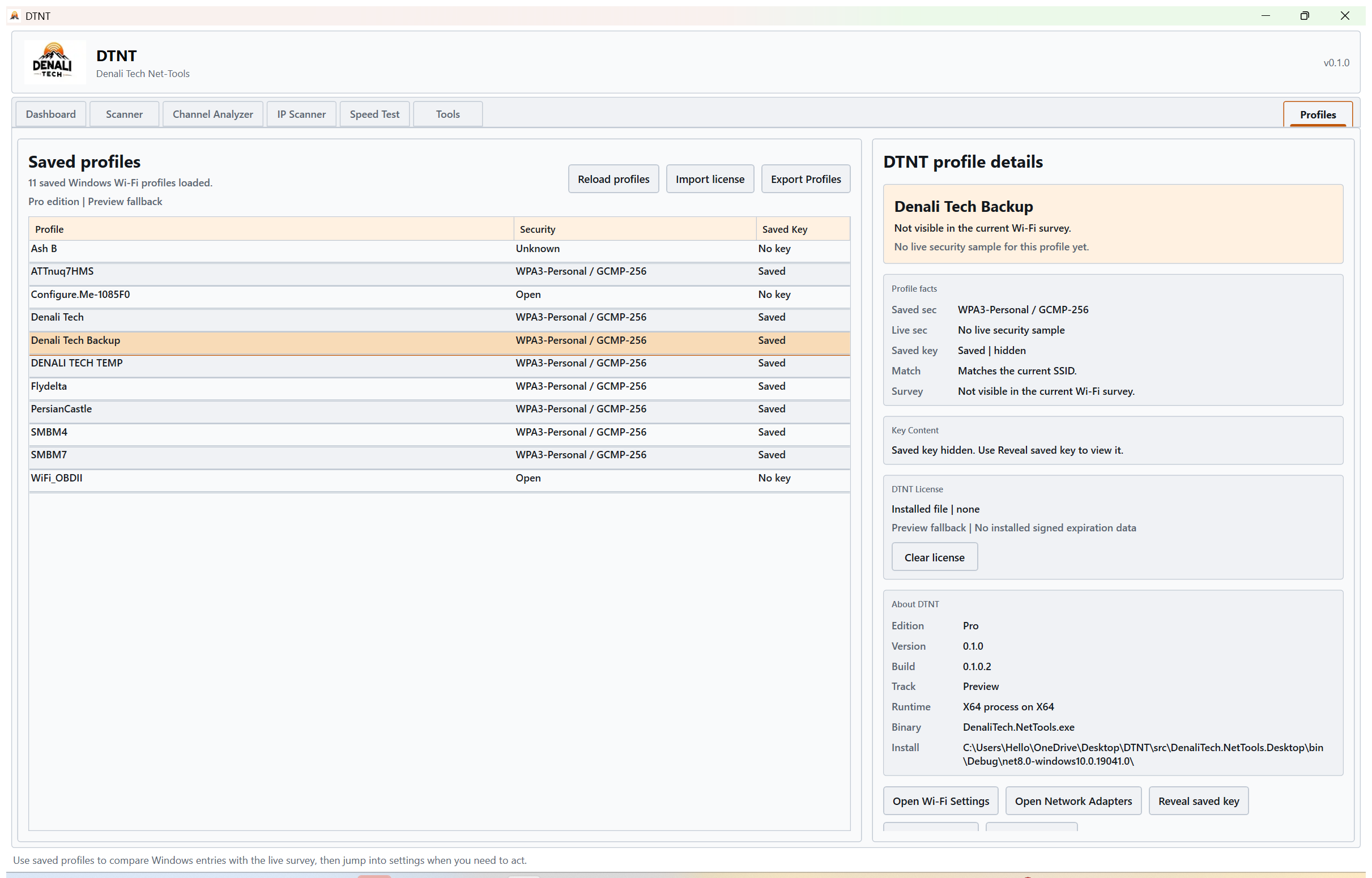Switch to the Speed Test tab
This screenshot has height=878, width=1372.
point(374,114)
